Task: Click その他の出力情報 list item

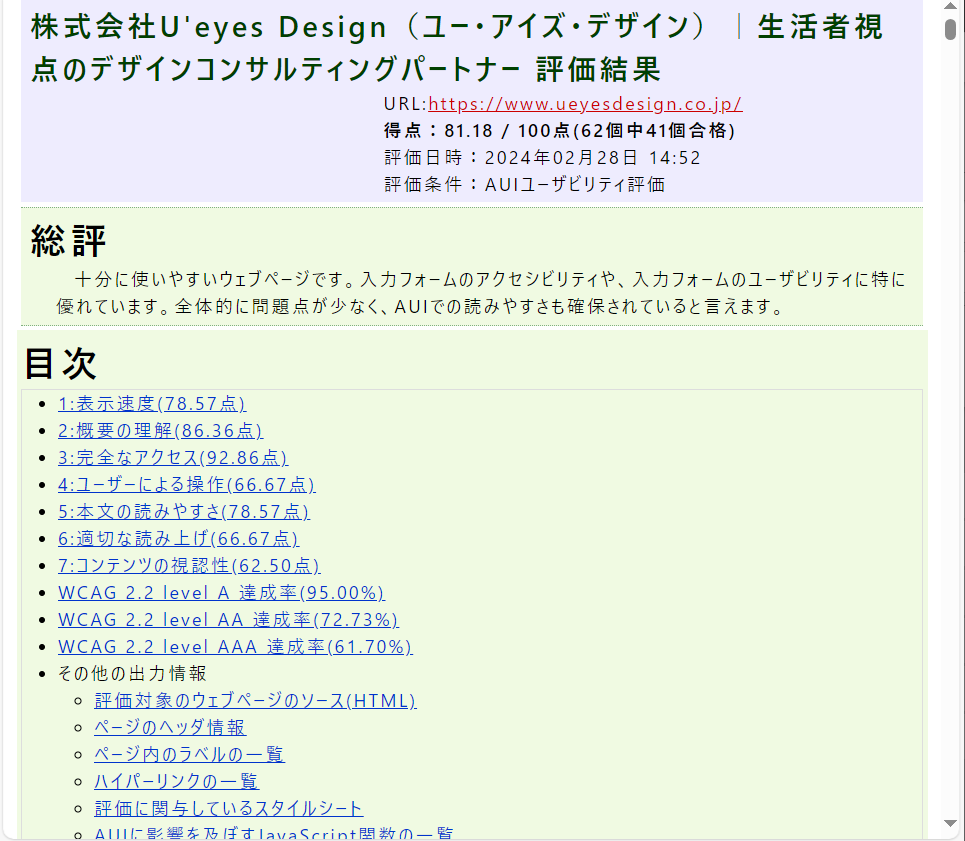Action: 132,674
